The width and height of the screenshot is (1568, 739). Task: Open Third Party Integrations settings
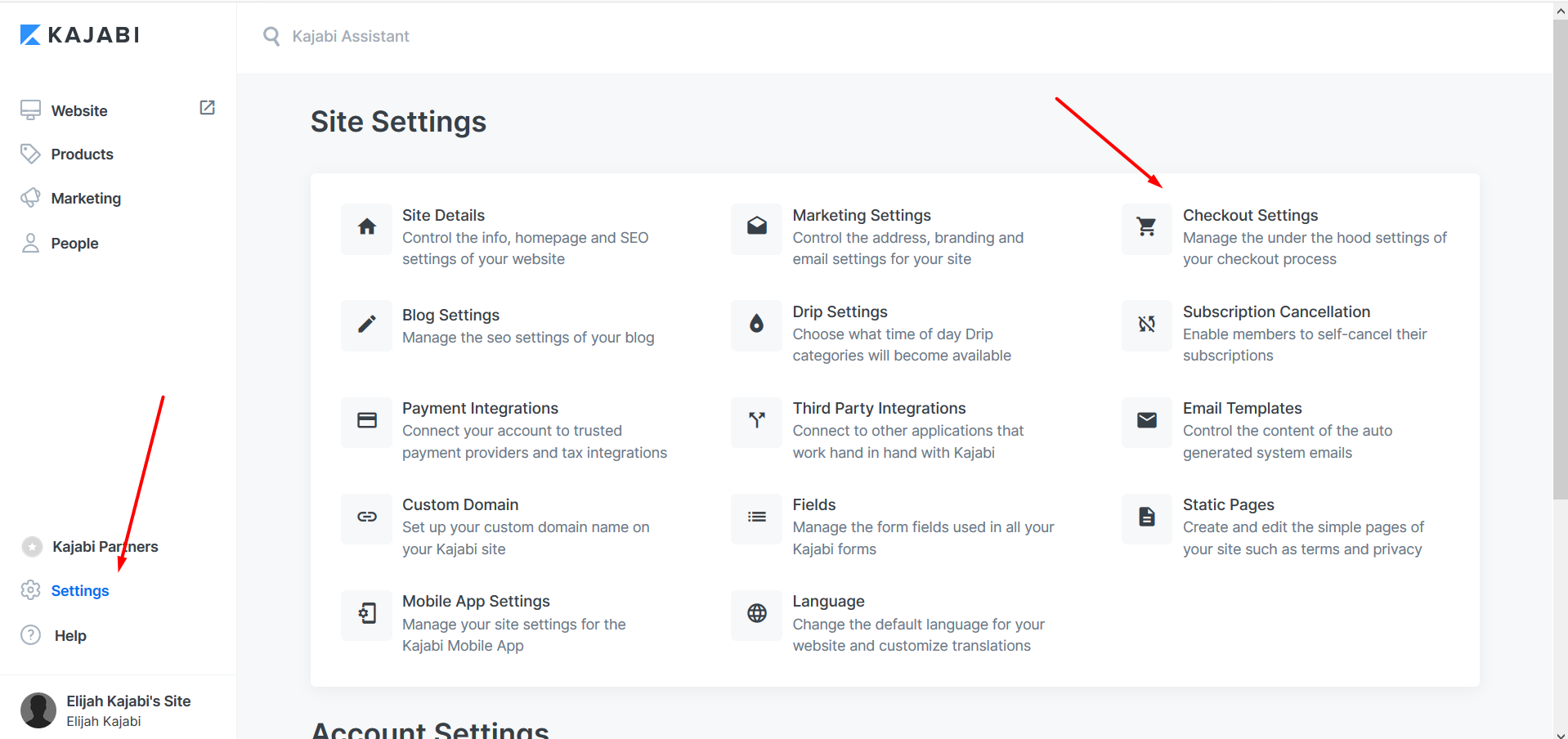[x=879, y=408]
